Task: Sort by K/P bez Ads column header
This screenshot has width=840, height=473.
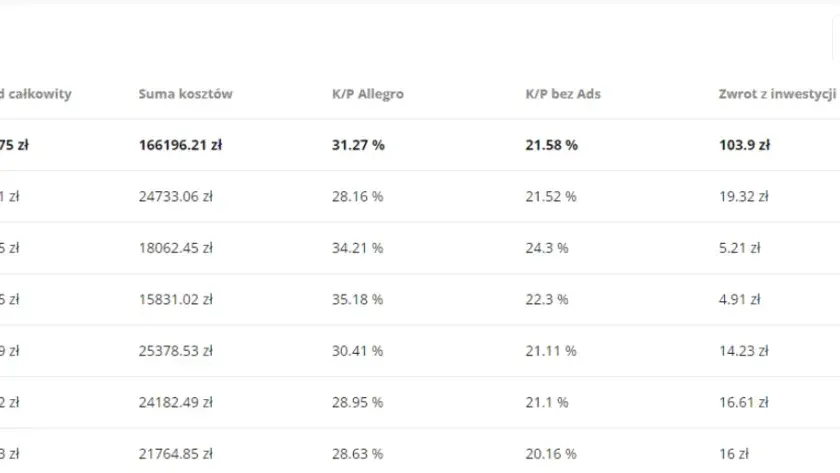Action: (x=563, y=94)
